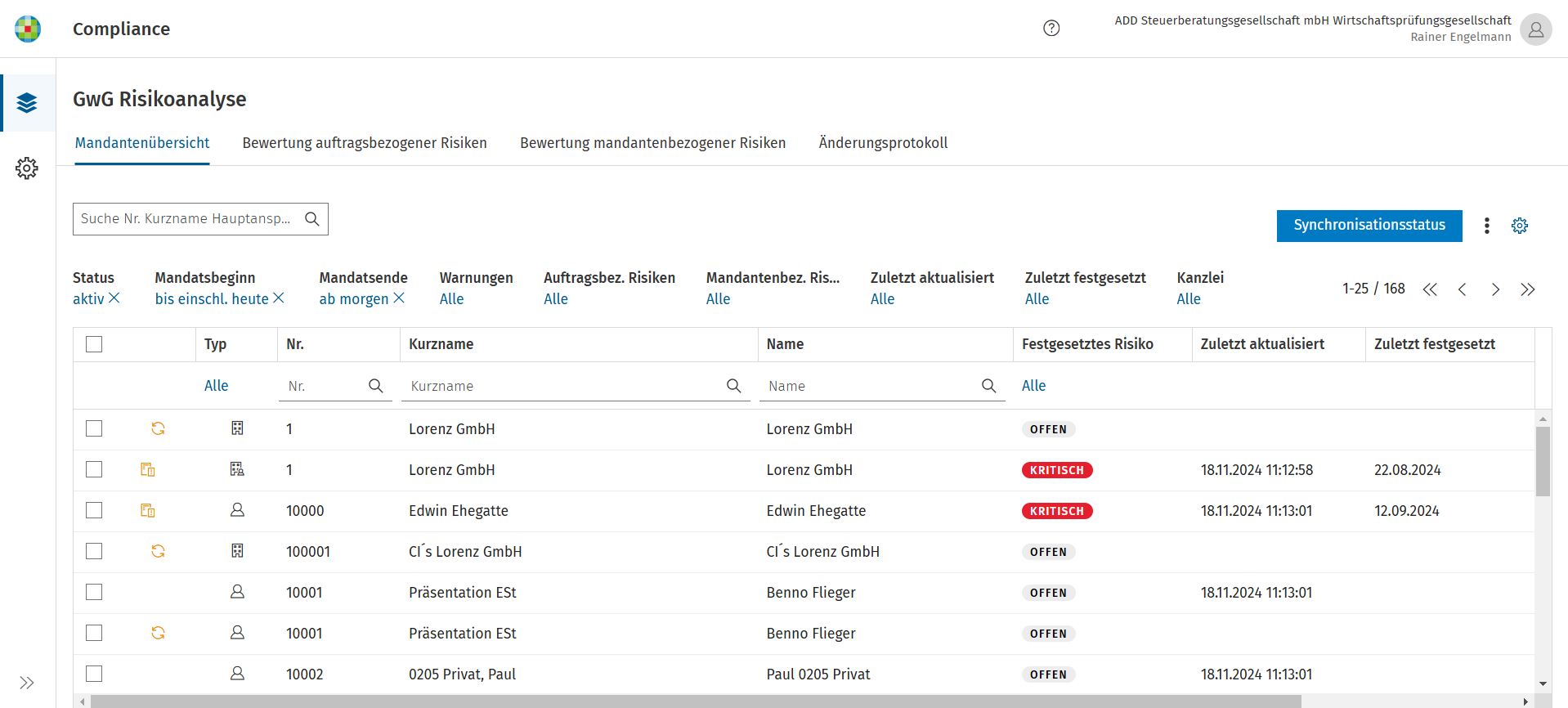Open the Typ column 'Alle' filter
The width and height of the screenshot is (1568, 708).
pyautogui.click(x=217, y=386)
